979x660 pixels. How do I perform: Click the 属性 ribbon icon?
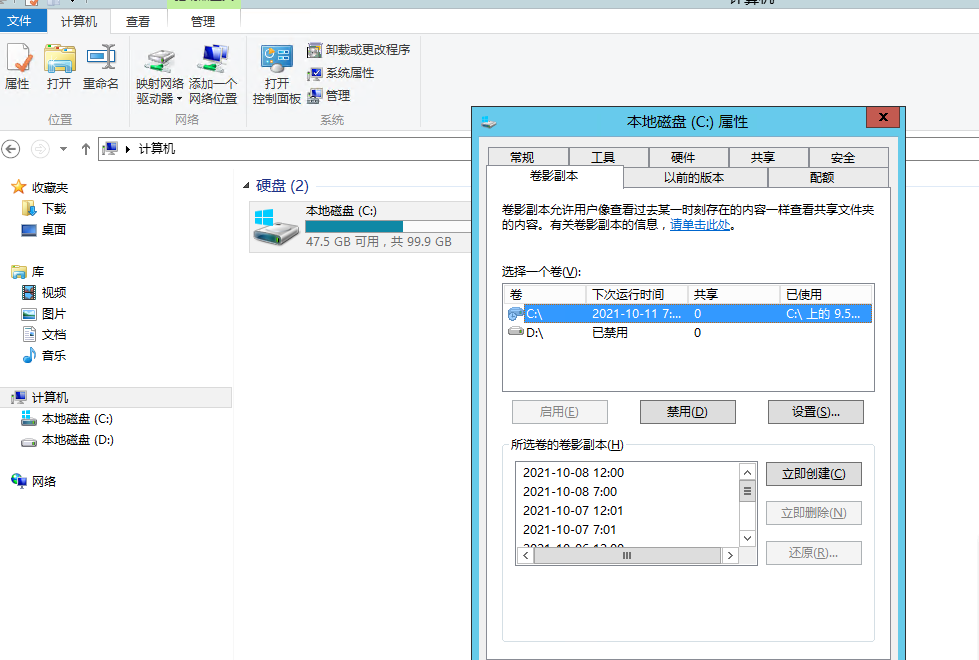coord(17,66)
